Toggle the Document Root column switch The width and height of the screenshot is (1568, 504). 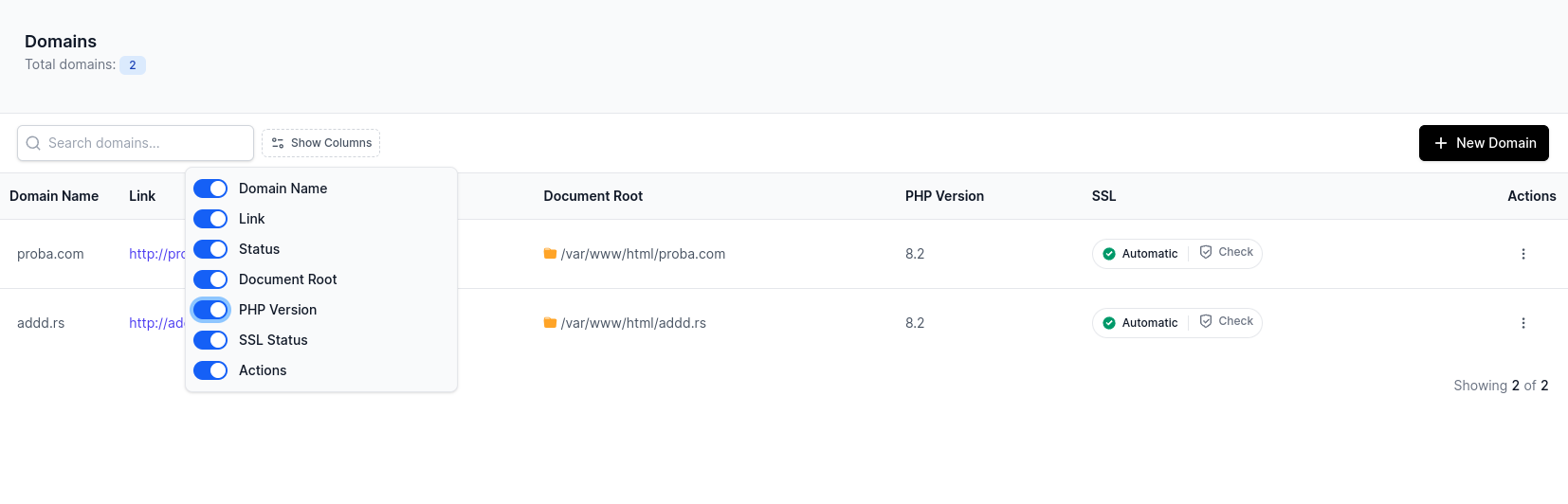(x=210, y=279)
